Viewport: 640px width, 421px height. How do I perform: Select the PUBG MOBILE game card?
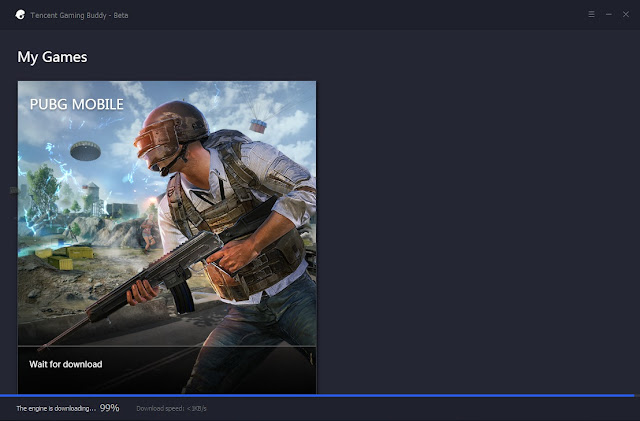click(x=167, y=237)
